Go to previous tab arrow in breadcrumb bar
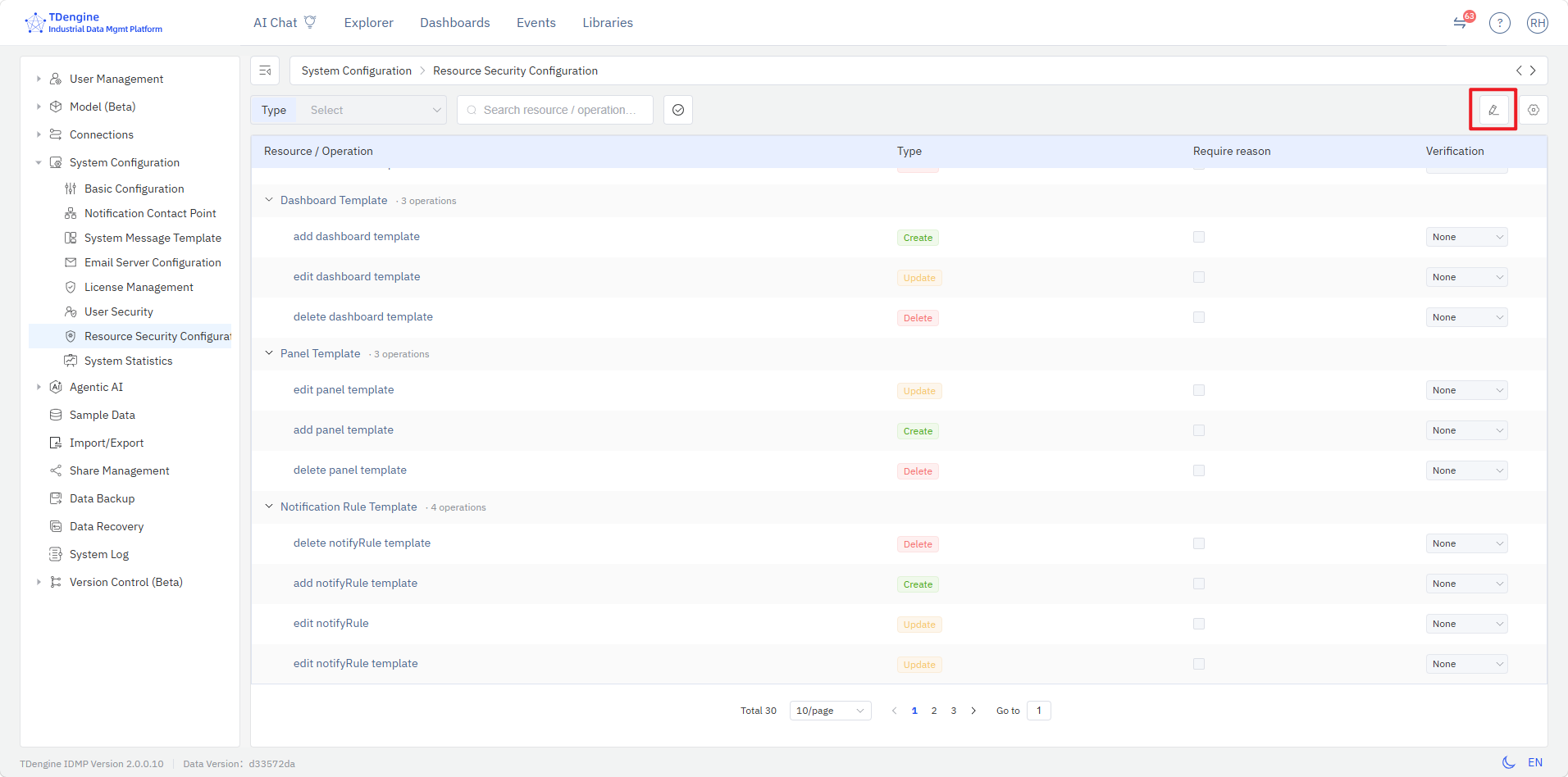The height and width of the screenshot is (777, 1568). point(1519,70)
